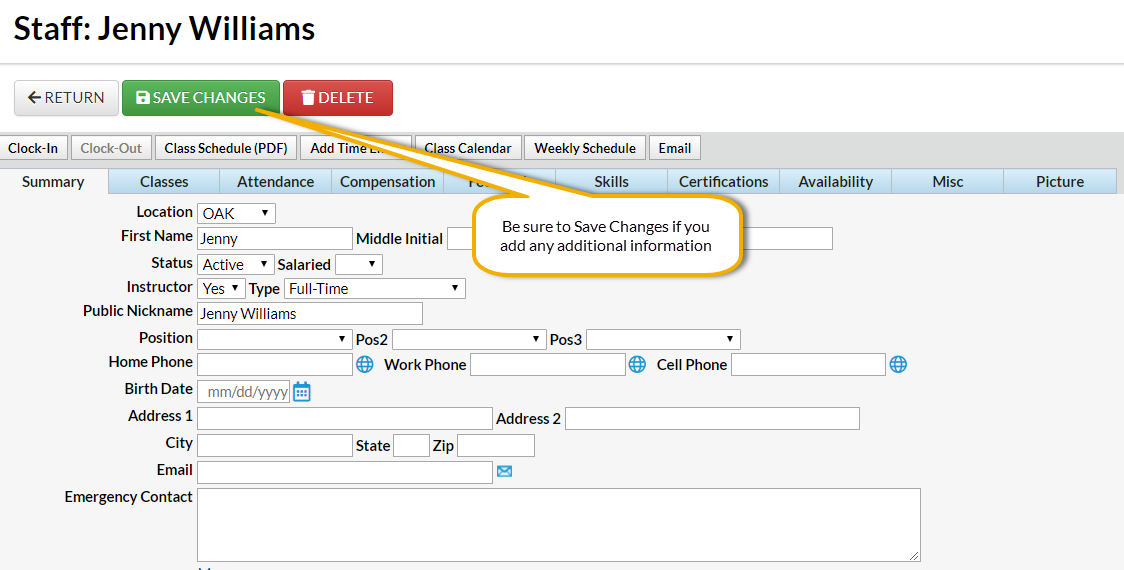1124x570 pixels.
Task: Click the globe icon beside Home Phone
Action: click(365, 364)
